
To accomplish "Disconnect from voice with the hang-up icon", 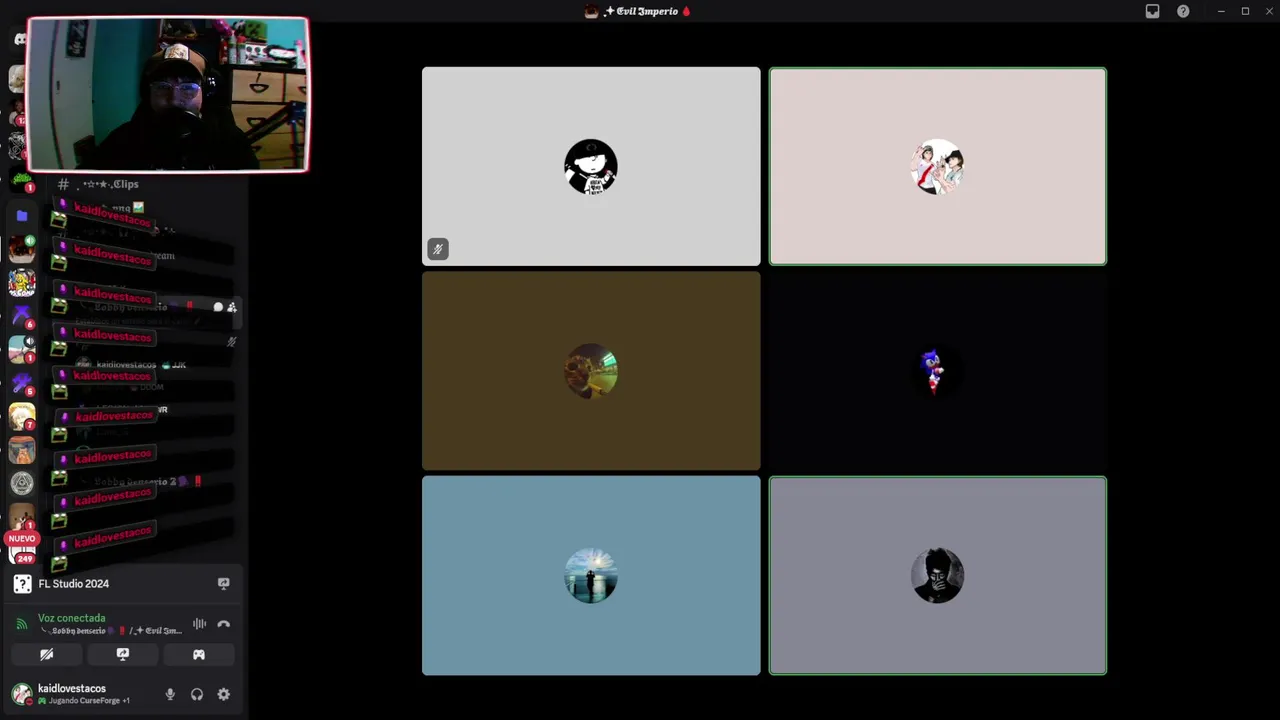I will click(223, 624).
